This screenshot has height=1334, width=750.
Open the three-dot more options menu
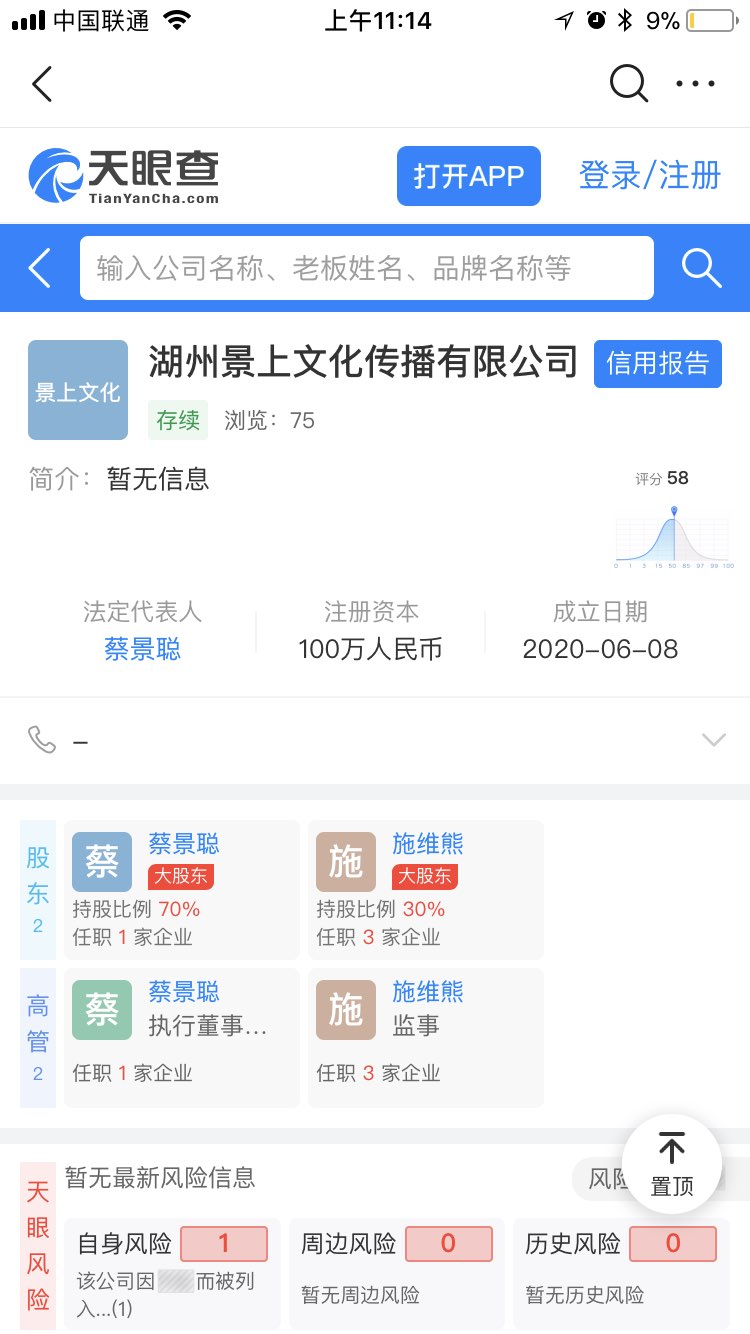pyautogui.click(x=695, y=84)
